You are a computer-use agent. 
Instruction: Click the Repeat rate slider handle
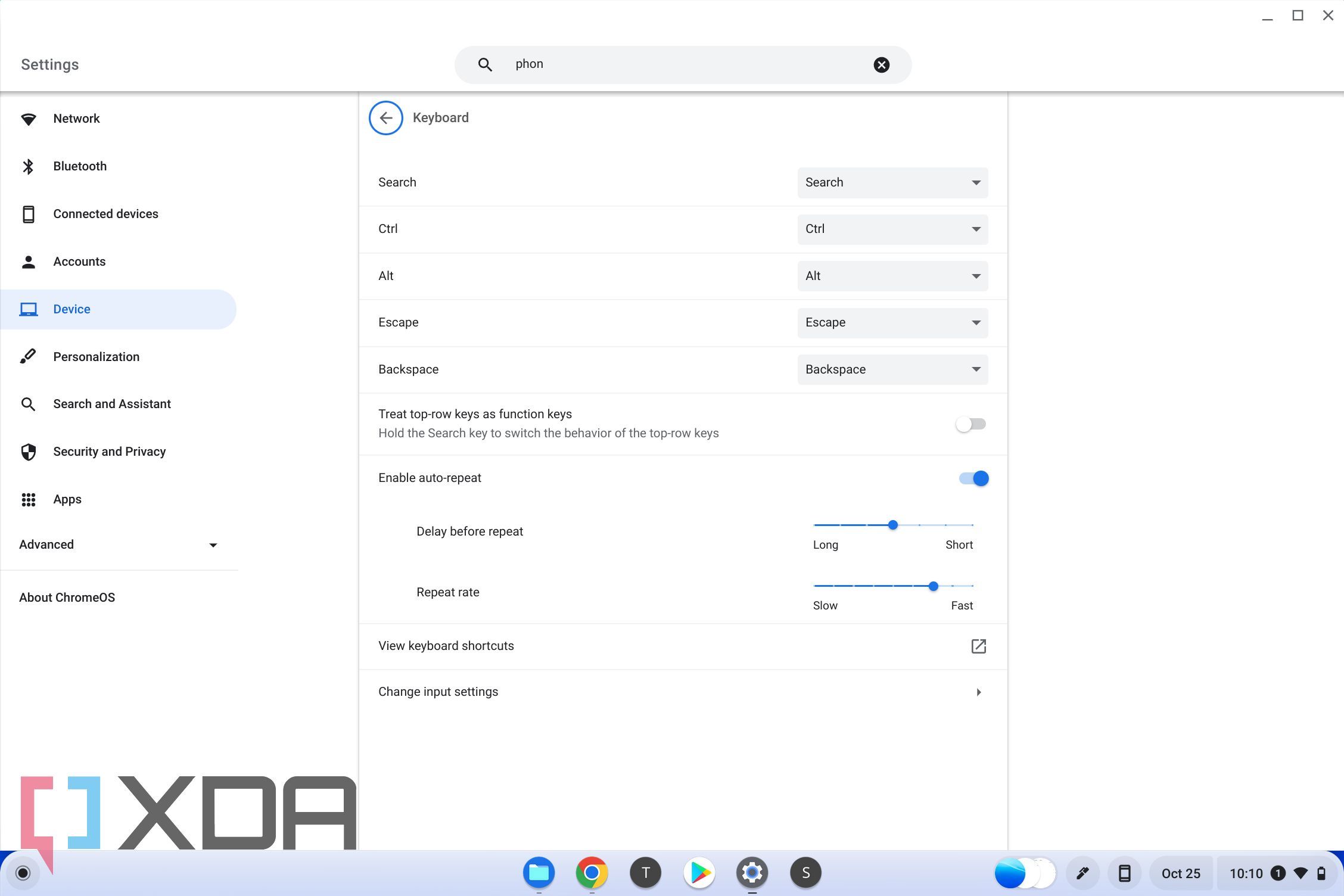pos(933,586)
